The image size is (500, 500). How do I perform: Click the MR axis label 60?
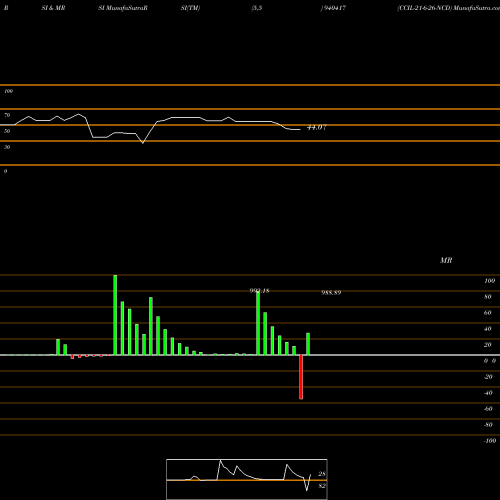point(488,313)
